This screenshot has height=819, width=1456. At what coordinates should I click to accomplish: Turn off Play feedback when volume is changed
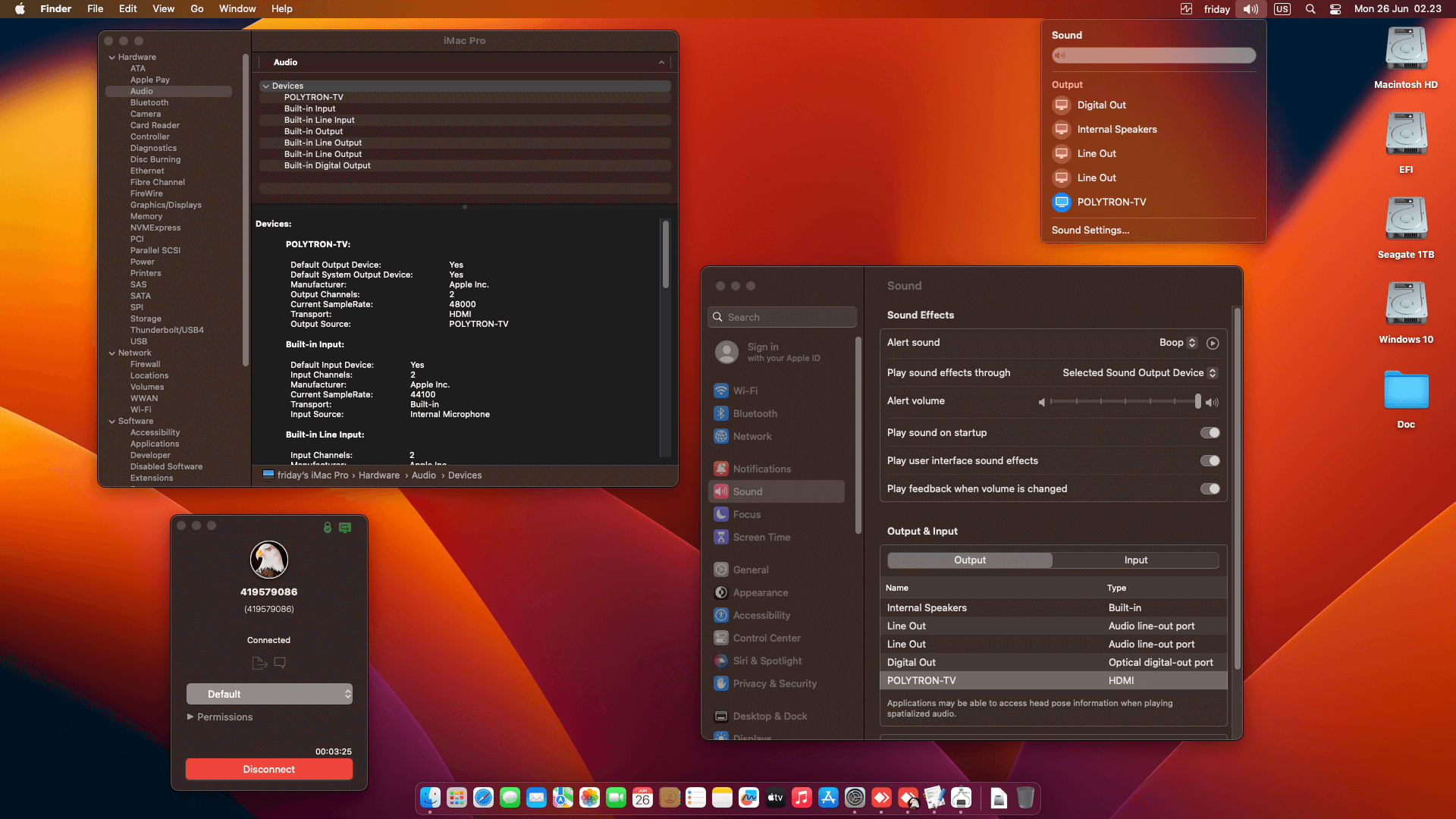[1210, 488]
